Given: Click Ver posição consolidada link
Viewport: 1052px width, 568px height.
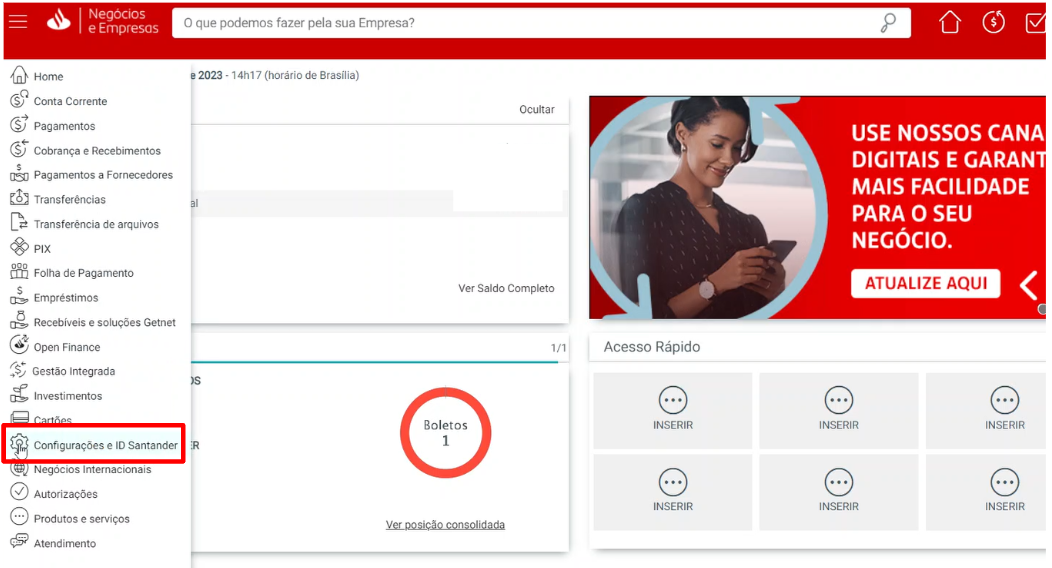Looking at the screenshot, I should (x=445, y=525).
